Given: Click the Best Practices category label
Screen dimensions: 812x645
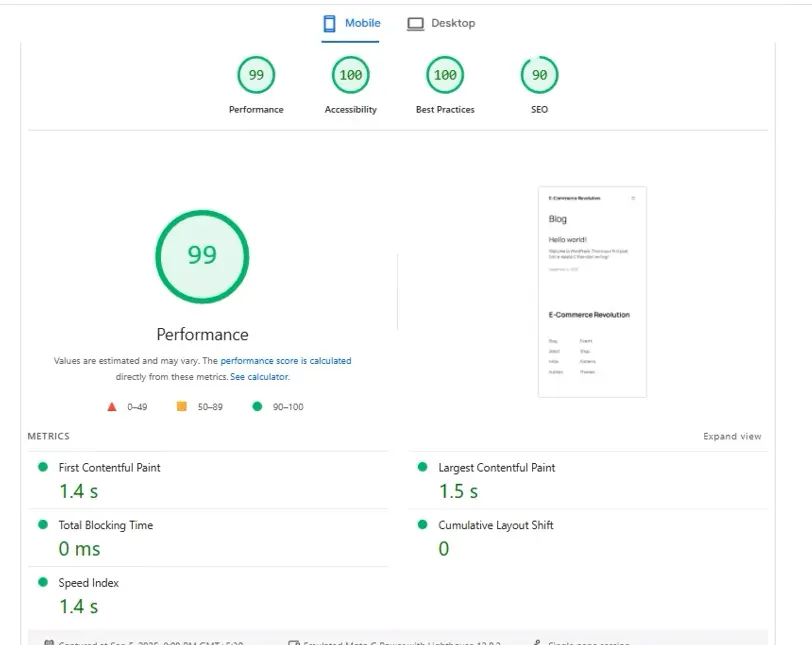Looking at the screenshot, I should (445, 110).
